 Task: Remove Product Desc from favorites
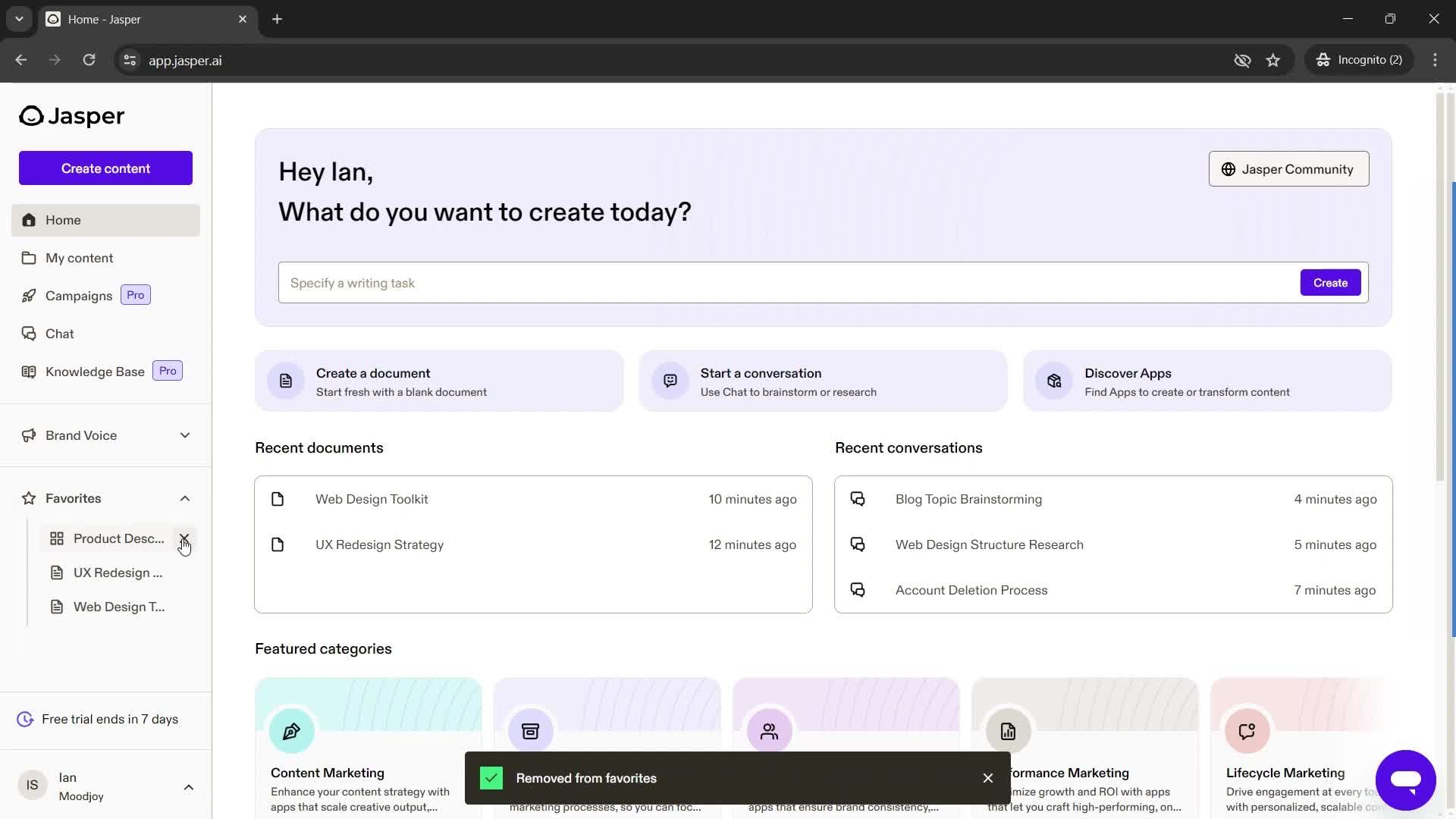[x=183, y=539]
